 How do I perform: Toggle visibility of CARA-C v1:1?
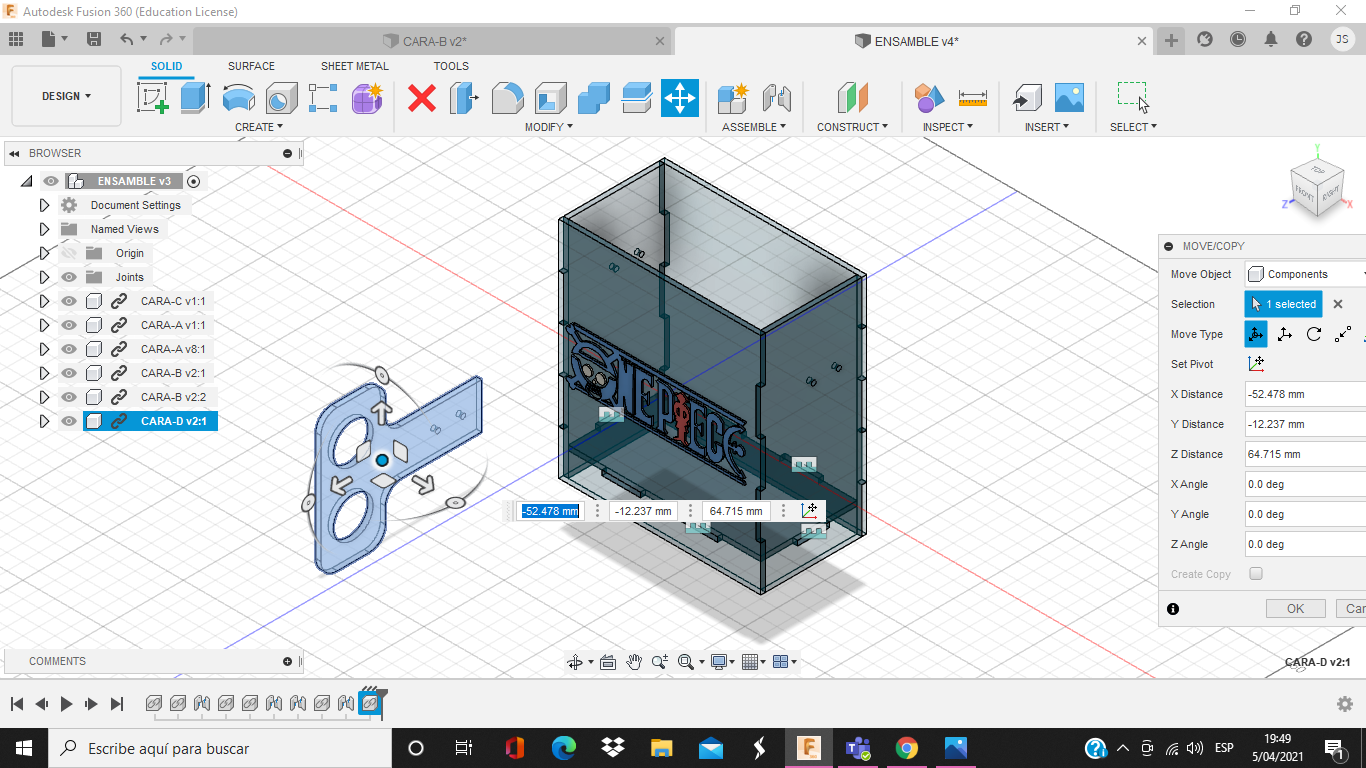point(69,301)
